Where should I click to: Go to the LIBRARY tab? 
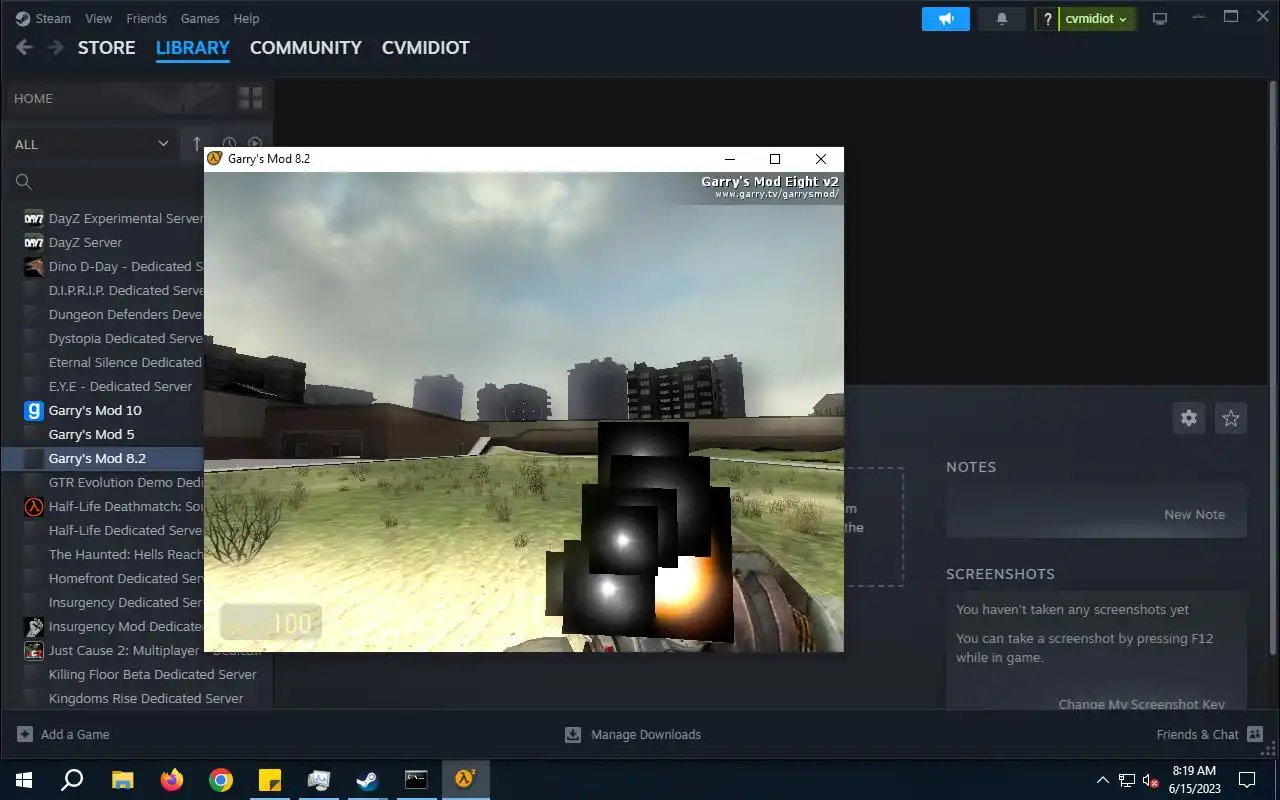pyautogui.click(x=193, y=47)
